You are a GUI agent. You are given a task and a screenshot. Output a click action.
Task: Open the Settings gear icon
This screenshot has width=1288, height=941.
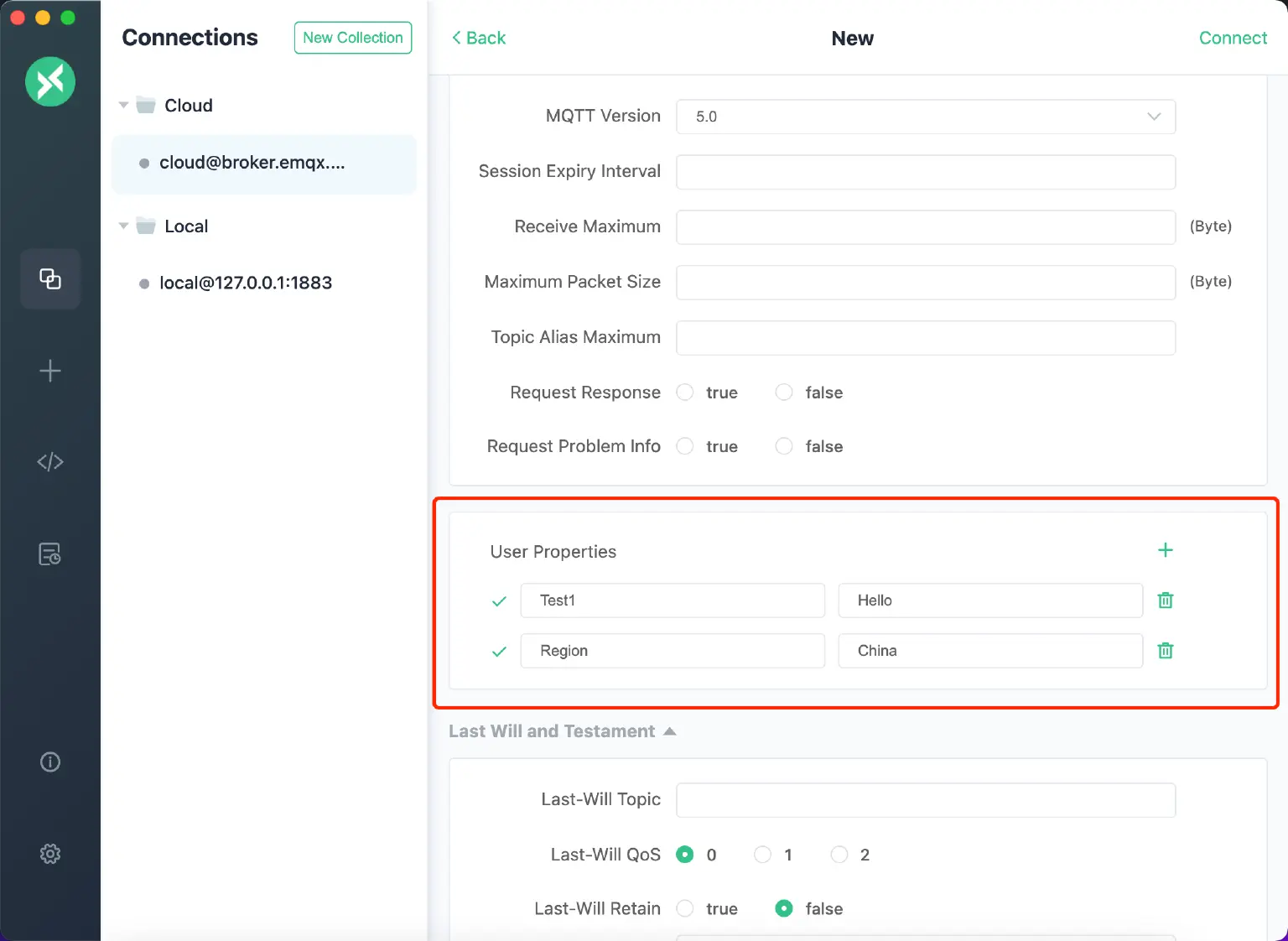coord(50,853)
